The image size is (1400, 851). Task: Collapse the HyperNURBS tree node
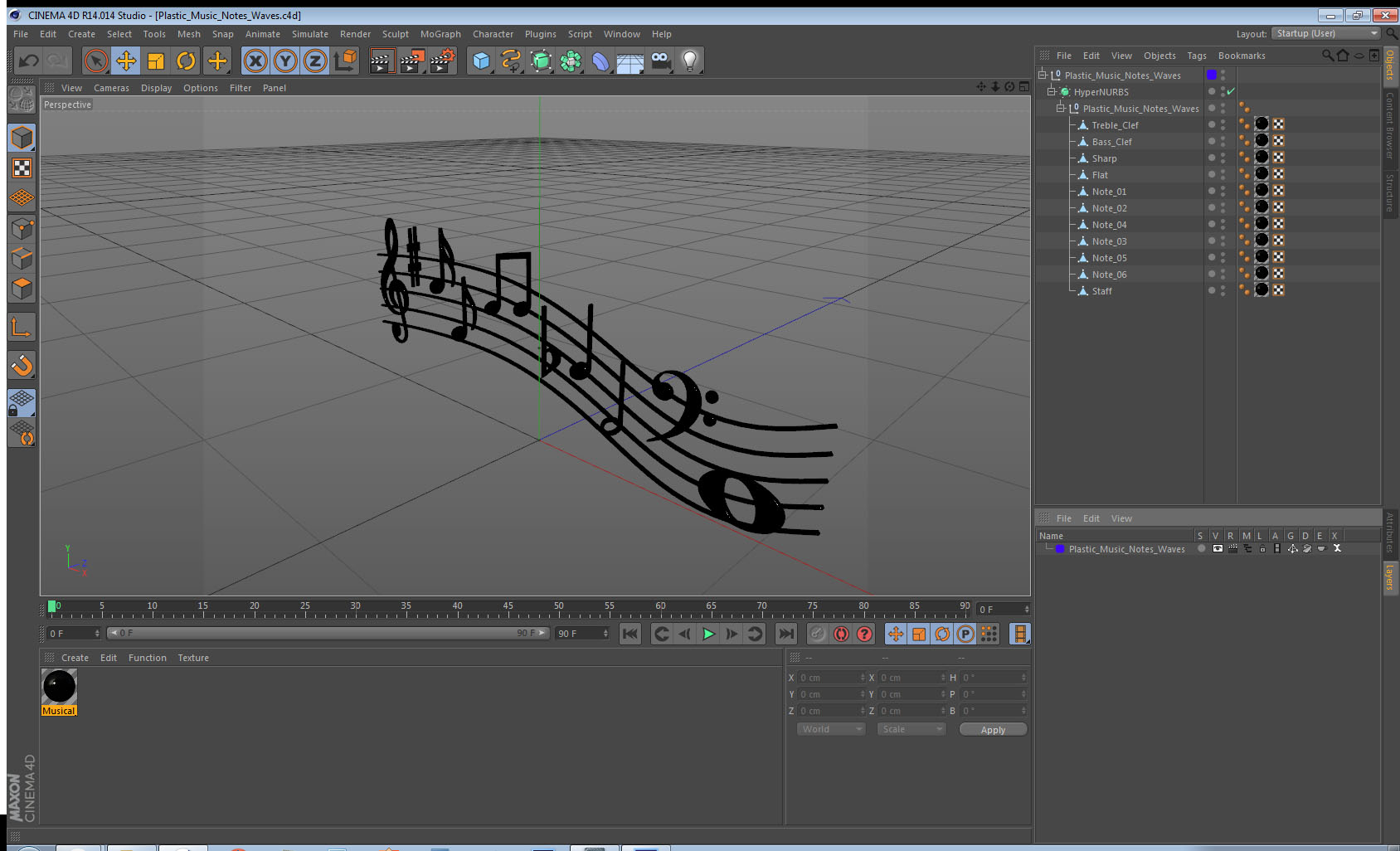coord(1052,91)
